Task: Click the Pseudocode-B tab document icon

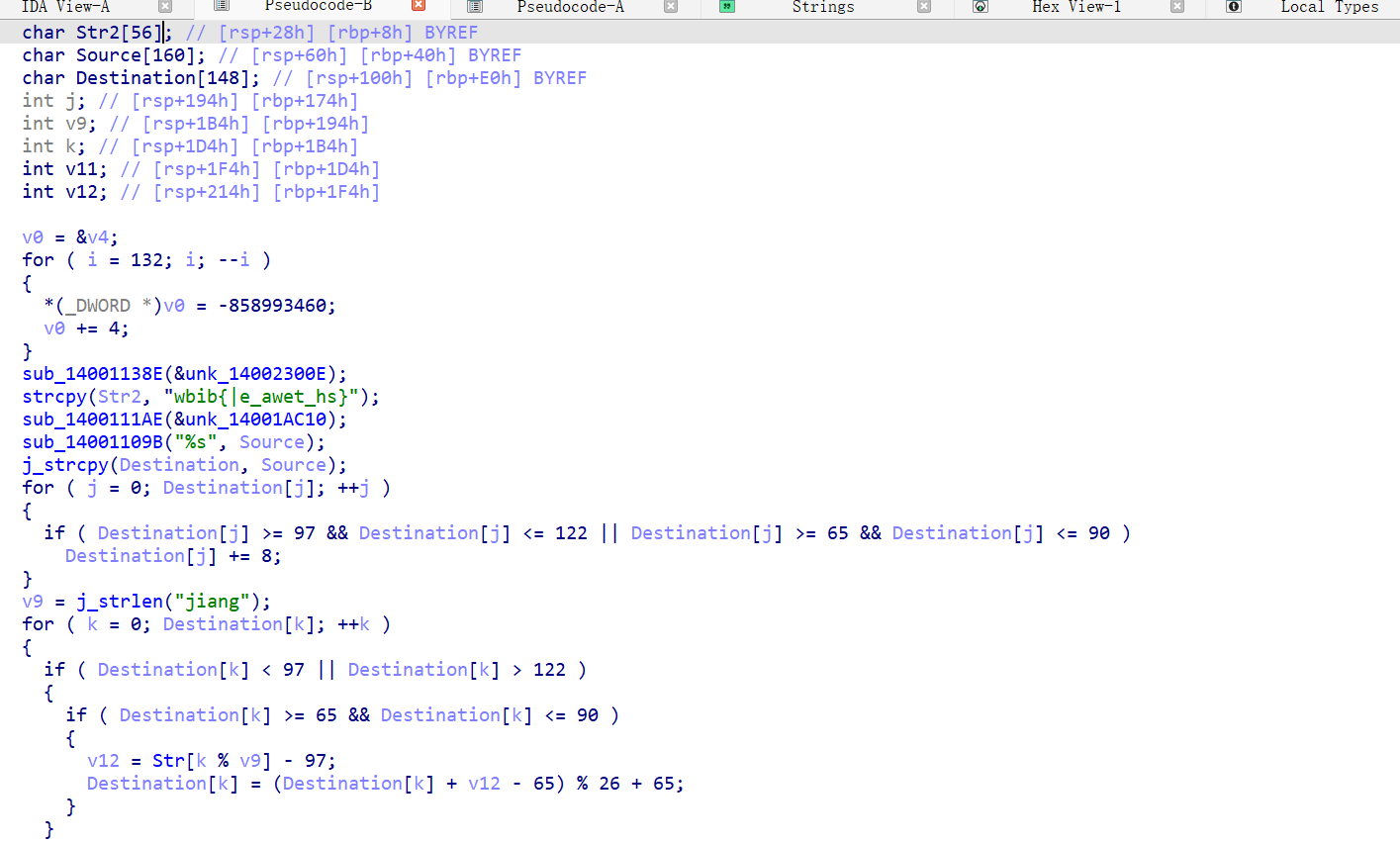Action: click(x=222, y=6)
